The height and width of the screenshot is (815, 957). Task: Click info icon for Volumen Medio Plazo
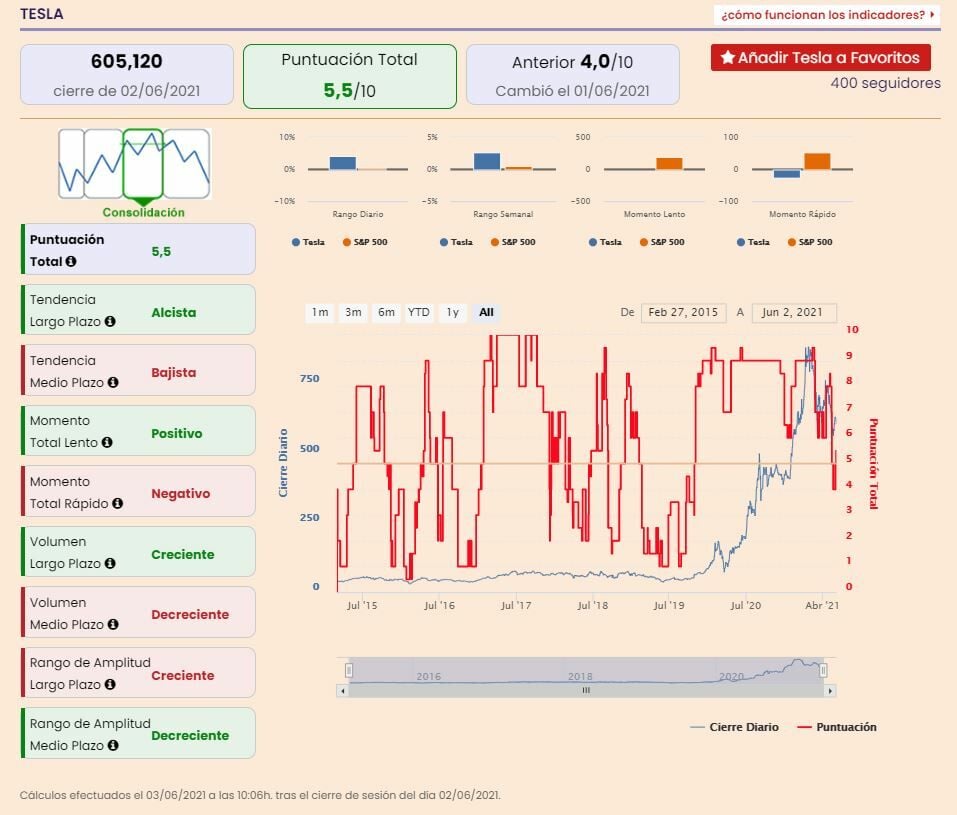(113, 625)
